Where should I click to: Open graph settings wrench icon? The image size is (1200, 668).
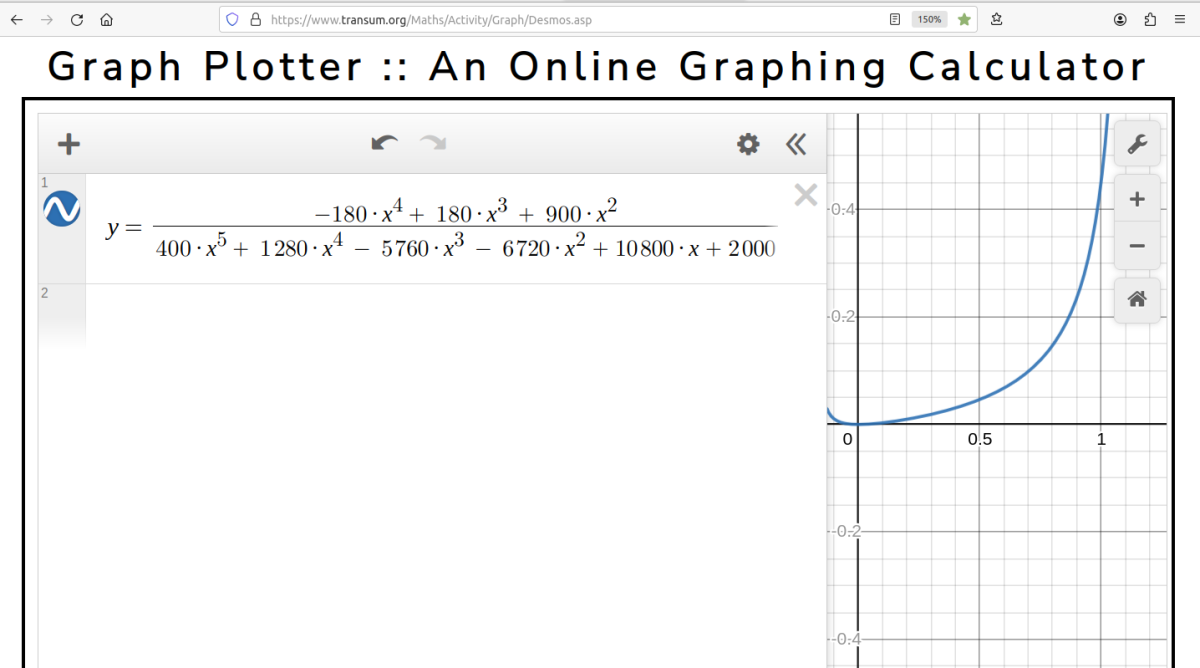[x=1137, y=145]
